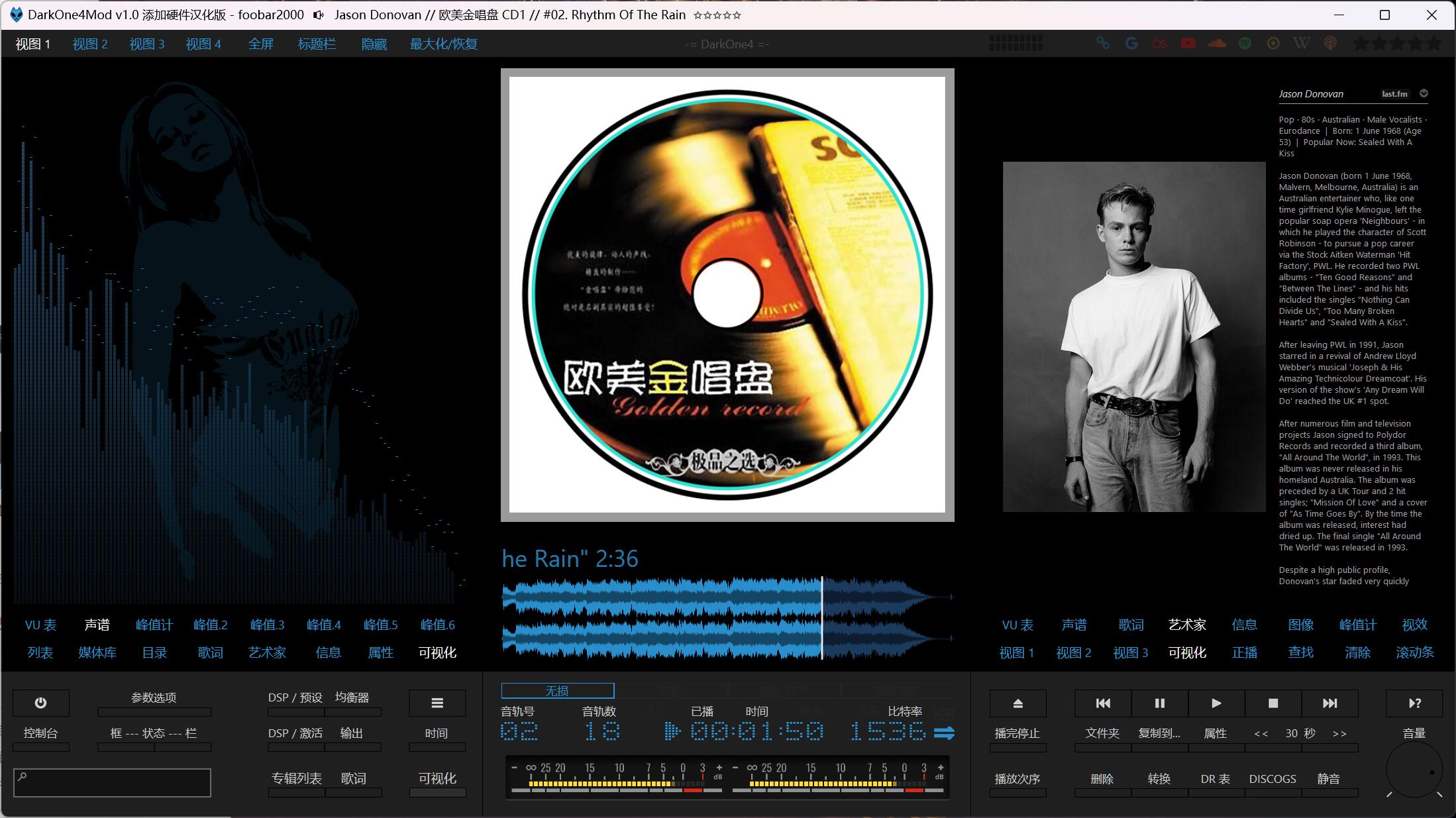Select the left panel VU 表 tab
1456x818 pixels.
(x=40, y=625)
